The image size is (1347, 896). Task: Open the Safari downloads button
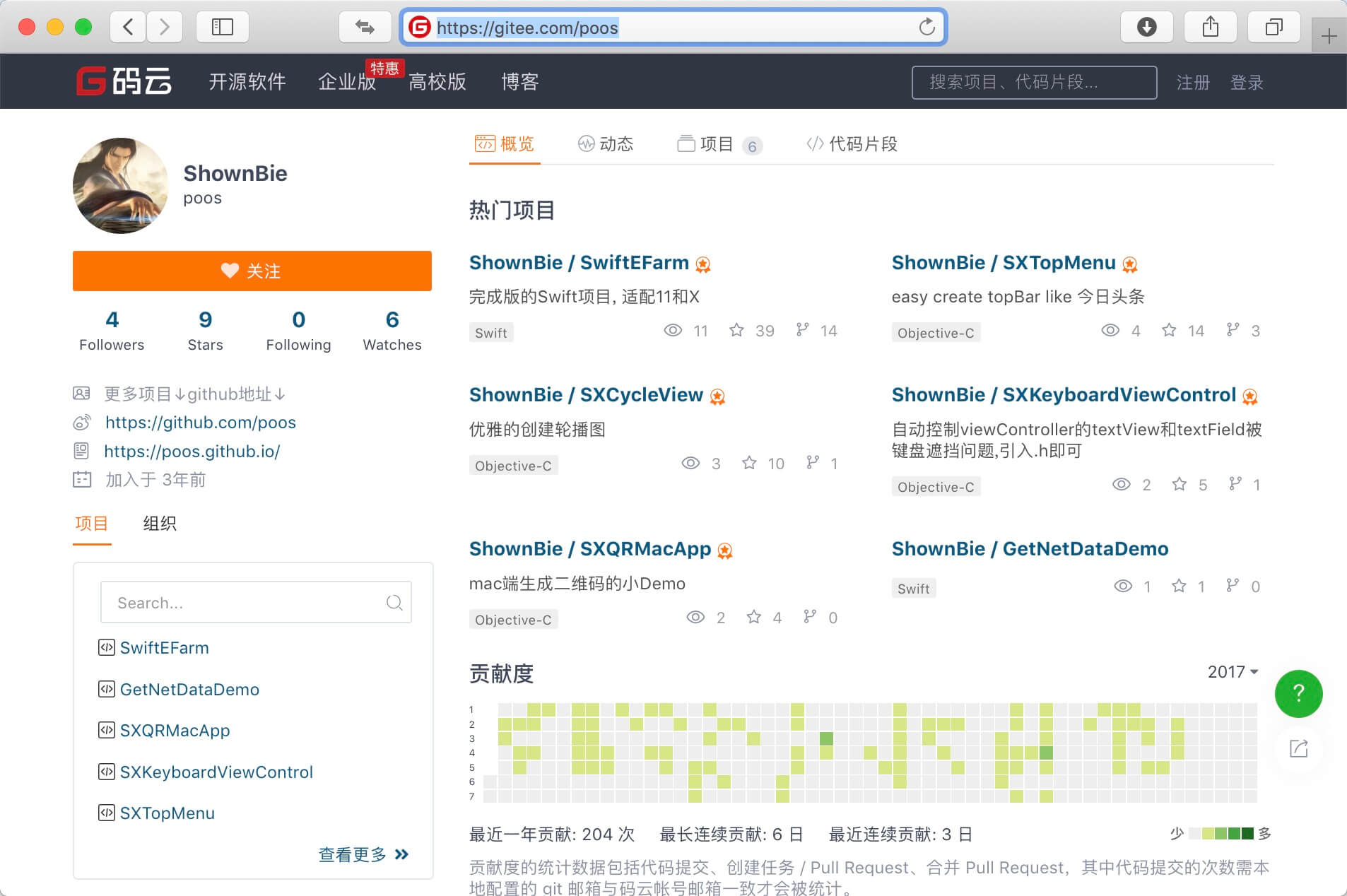click(x=1146, y=28)
